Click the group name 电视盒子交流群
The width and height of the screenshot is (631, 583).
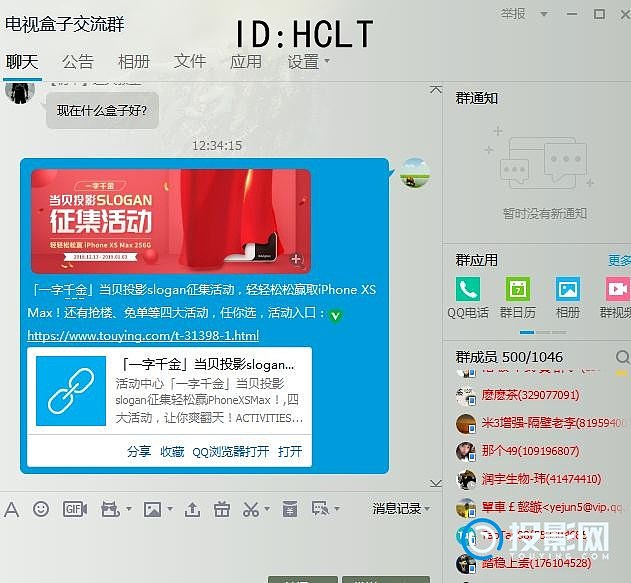point(65,25)
